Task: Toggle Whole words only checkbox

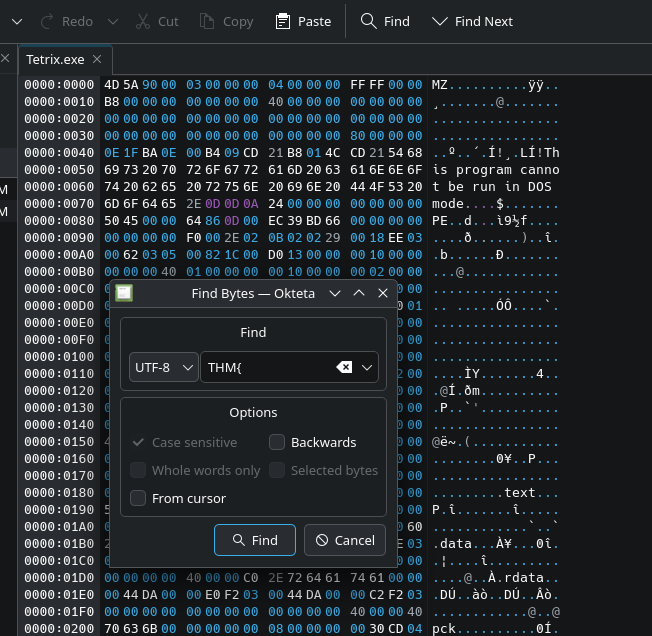Action: coord(138,470)
